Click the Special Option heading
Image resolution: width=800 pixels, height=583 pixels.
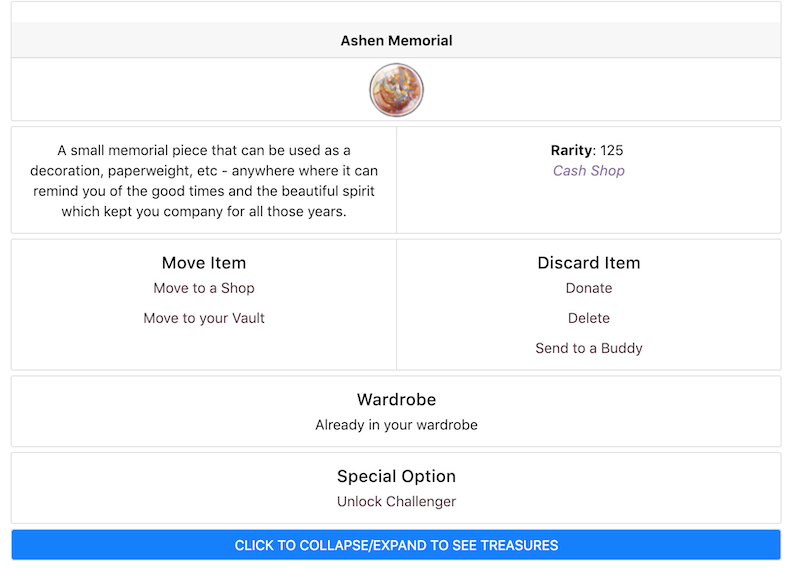click(x=396, y=476)
